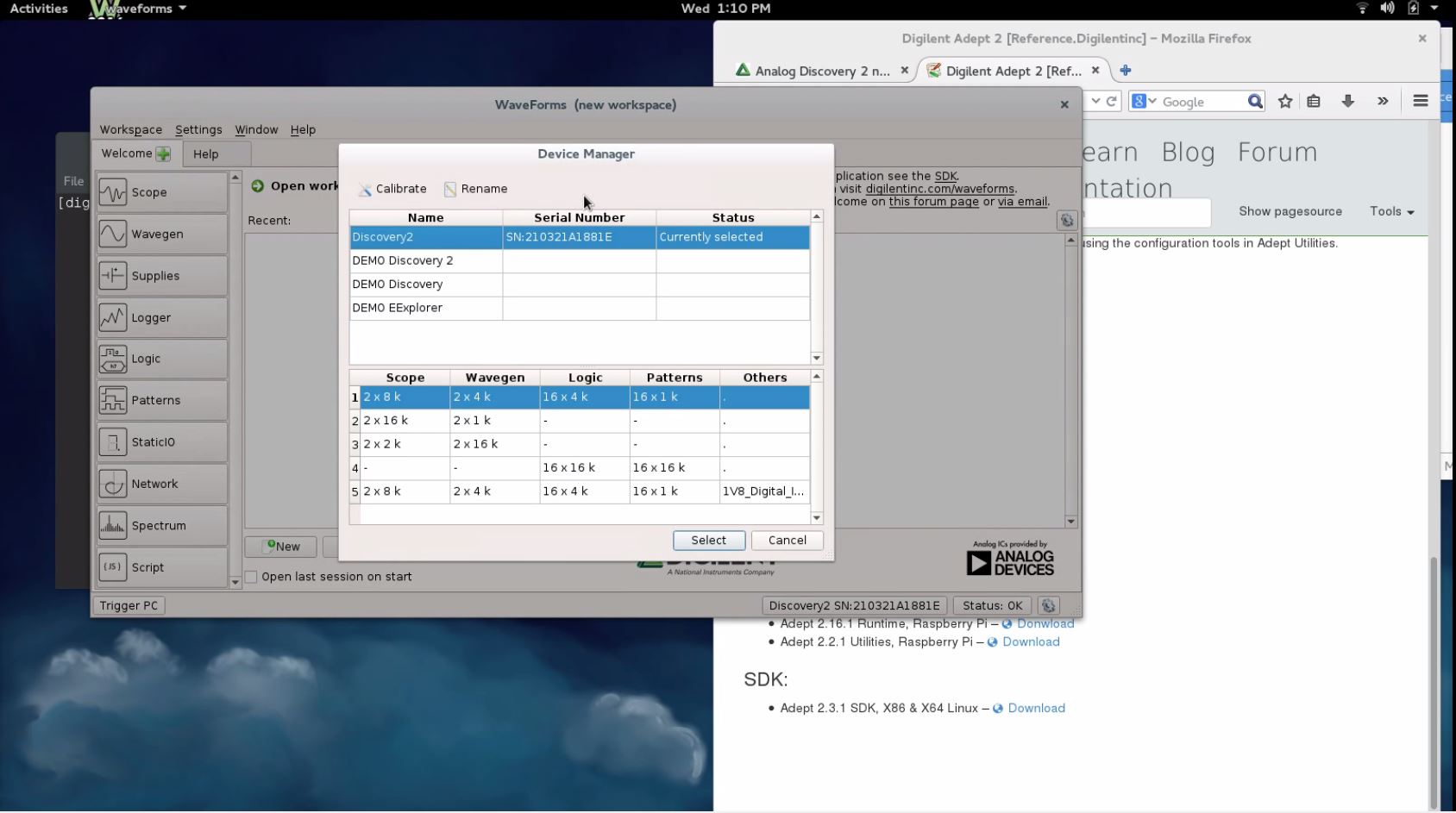This screenshot has width=1456, height=813.
Task: Open Window menu
Action: tap(256, 129)
